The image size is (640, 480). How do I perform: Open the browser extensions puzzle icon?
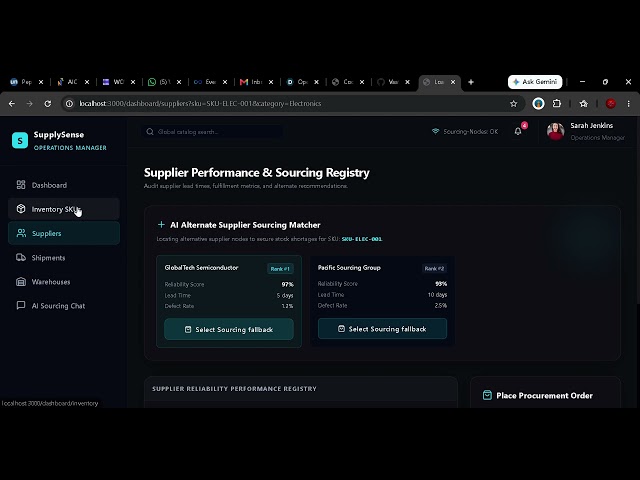[557, 104]
